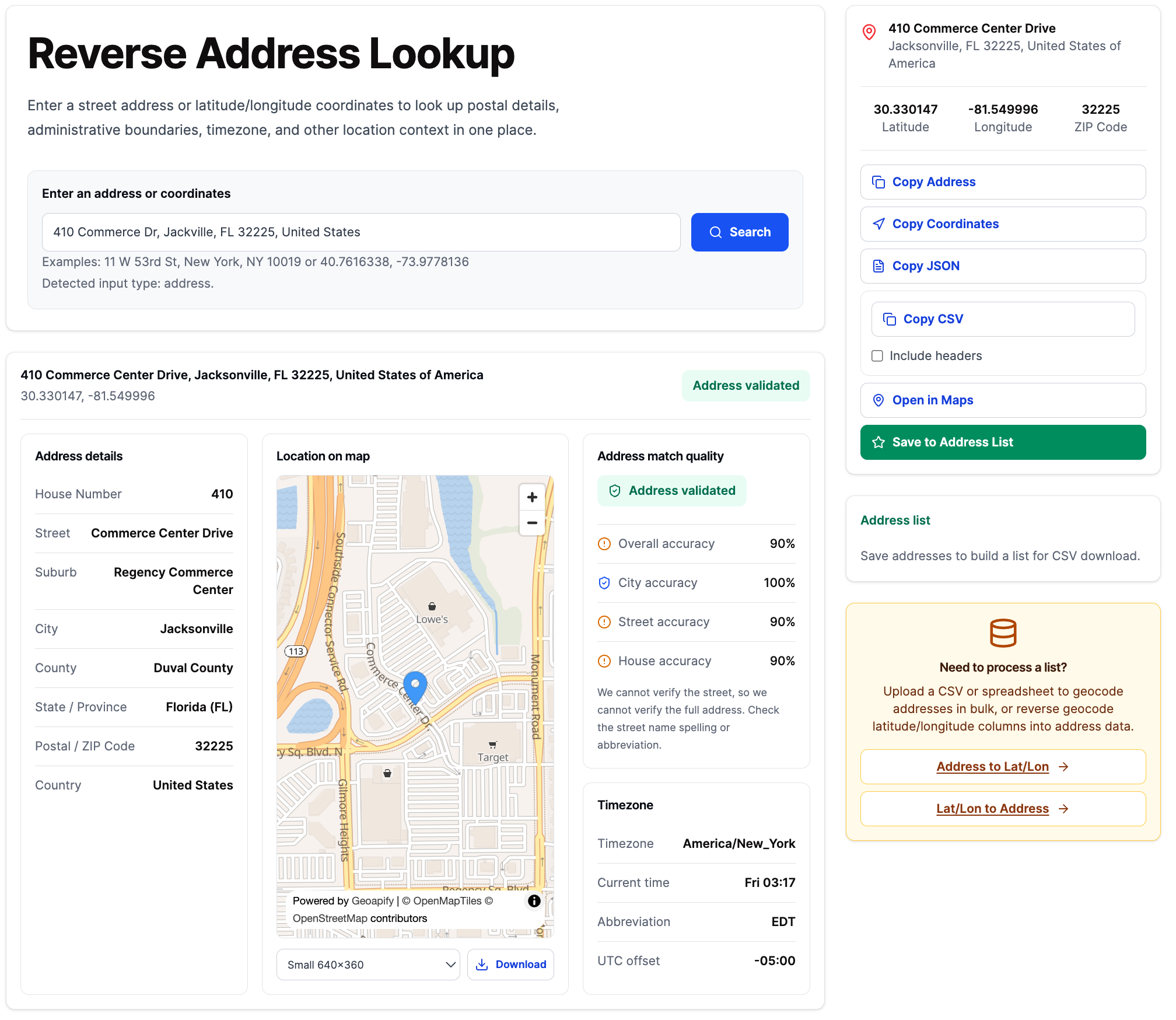The height and width of the screenshot is (1020, 1176).
Task: Click the Florida (FL) state value
Action: (x=199, y=707)
